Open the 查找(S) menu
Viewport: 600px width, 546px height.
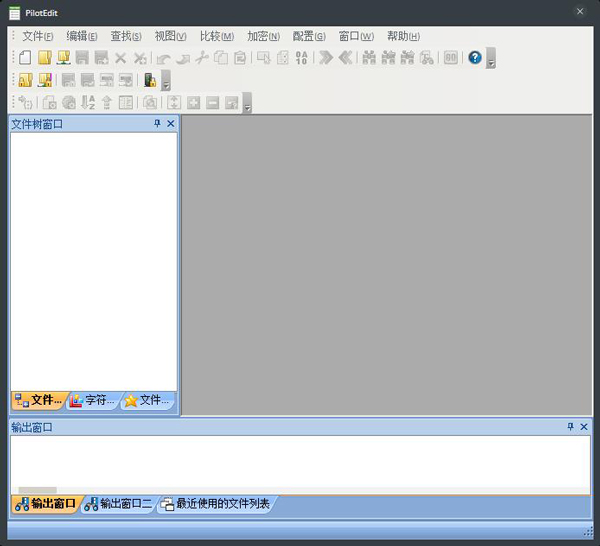coord(126,36)
